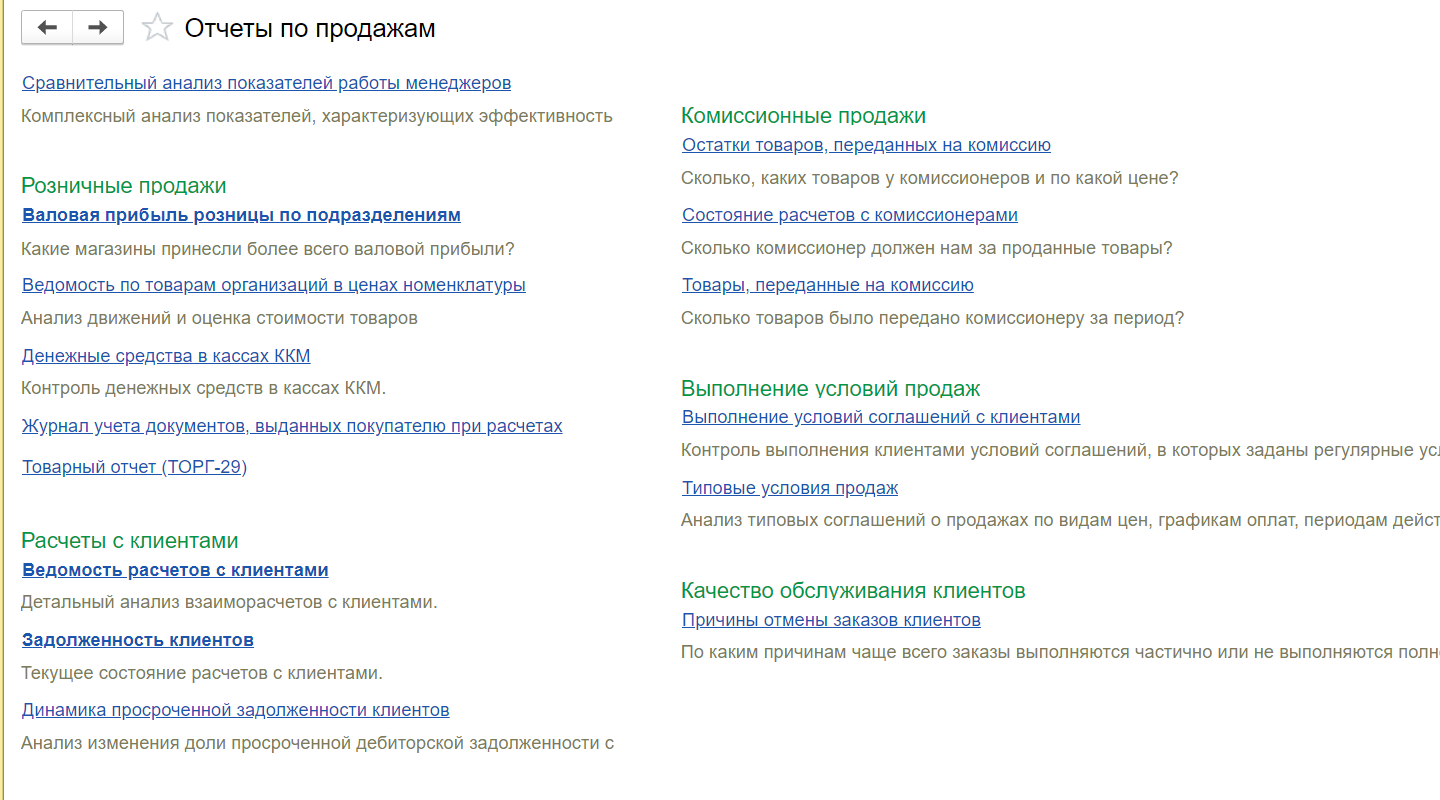Open Типовые условия продаж report
Screen dimensions: 1440x800
pyautogui.click(x=789, y=488)
